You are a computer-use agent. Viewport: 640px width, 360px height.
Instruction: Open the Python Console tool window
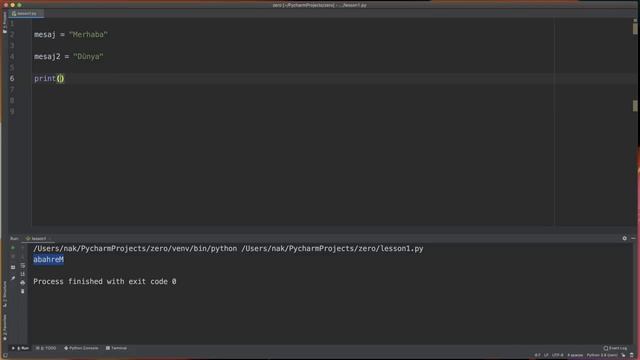click(x=81, y=348)
